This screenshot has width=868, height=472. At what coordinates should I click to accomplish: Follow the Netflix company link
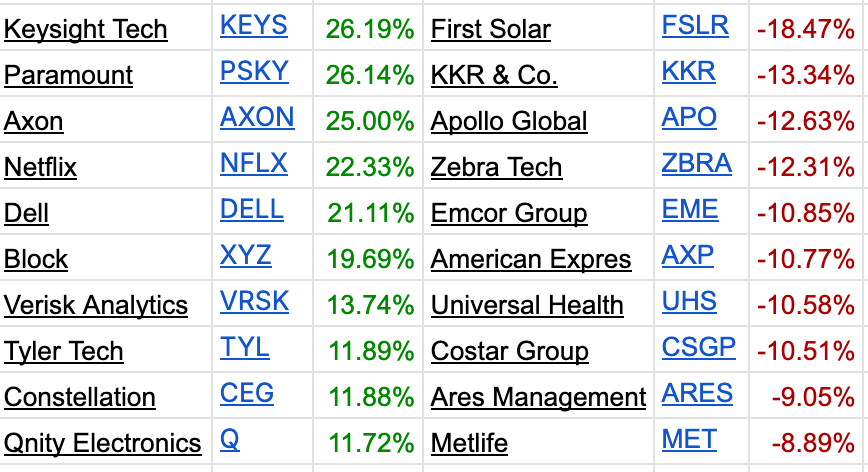click(x=40, y=168)
